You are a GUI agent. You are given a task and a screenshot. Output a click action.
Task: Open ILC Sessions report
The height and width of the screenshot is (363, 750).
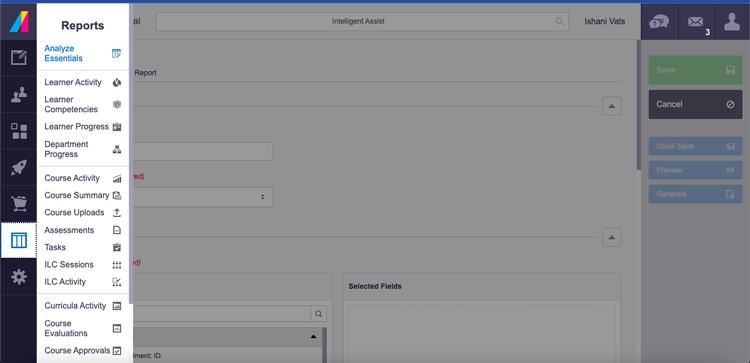tap(82, 264)
